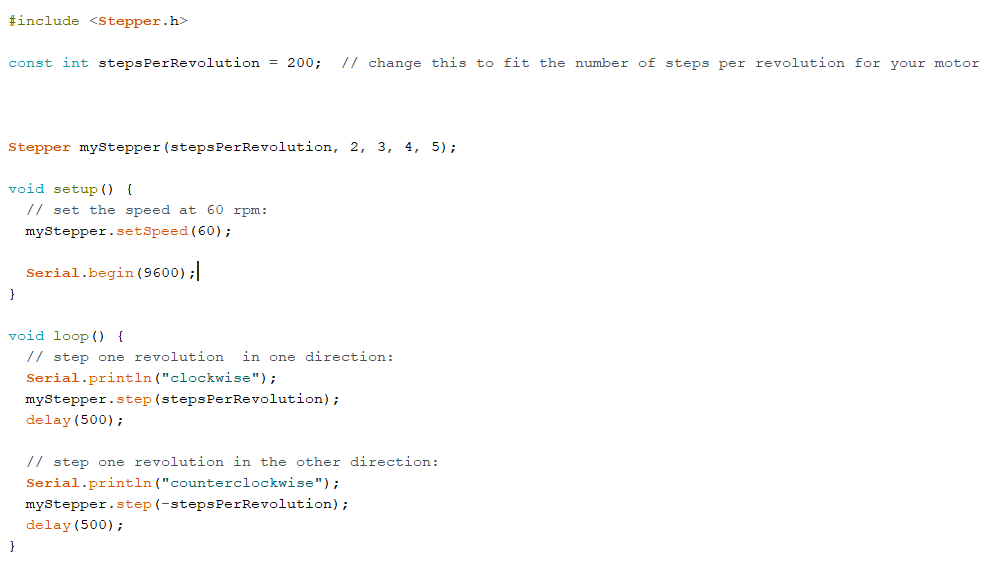
Task: Click the closing brace of loop function
Action: click(12, 546)
